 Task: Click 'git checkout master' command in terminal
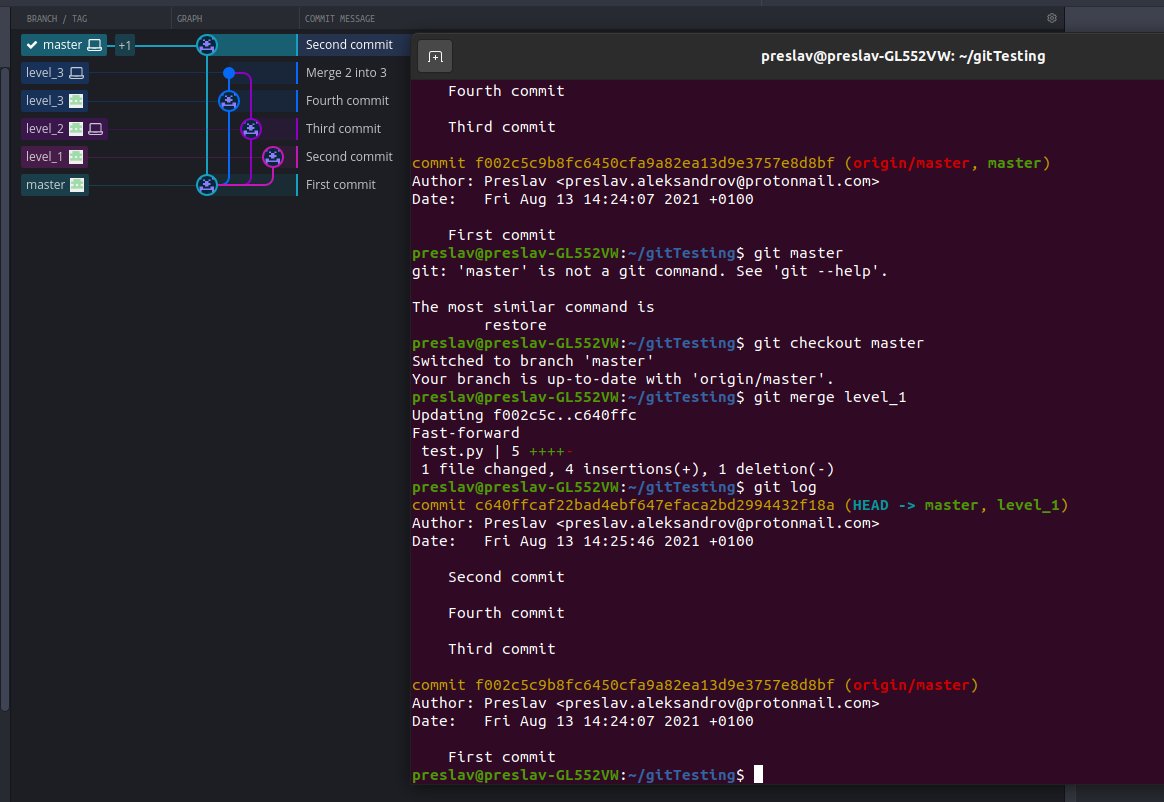click(839, 343)
